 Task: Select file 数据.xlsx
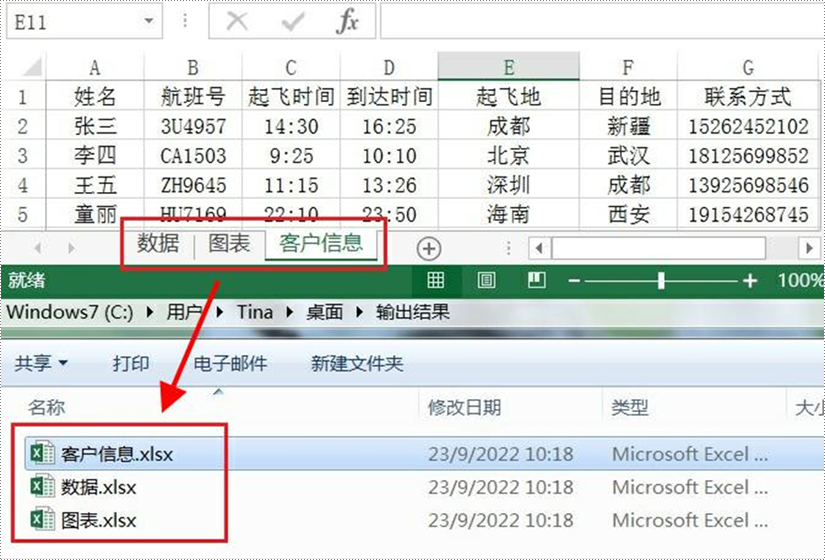[x=98, y=487]
